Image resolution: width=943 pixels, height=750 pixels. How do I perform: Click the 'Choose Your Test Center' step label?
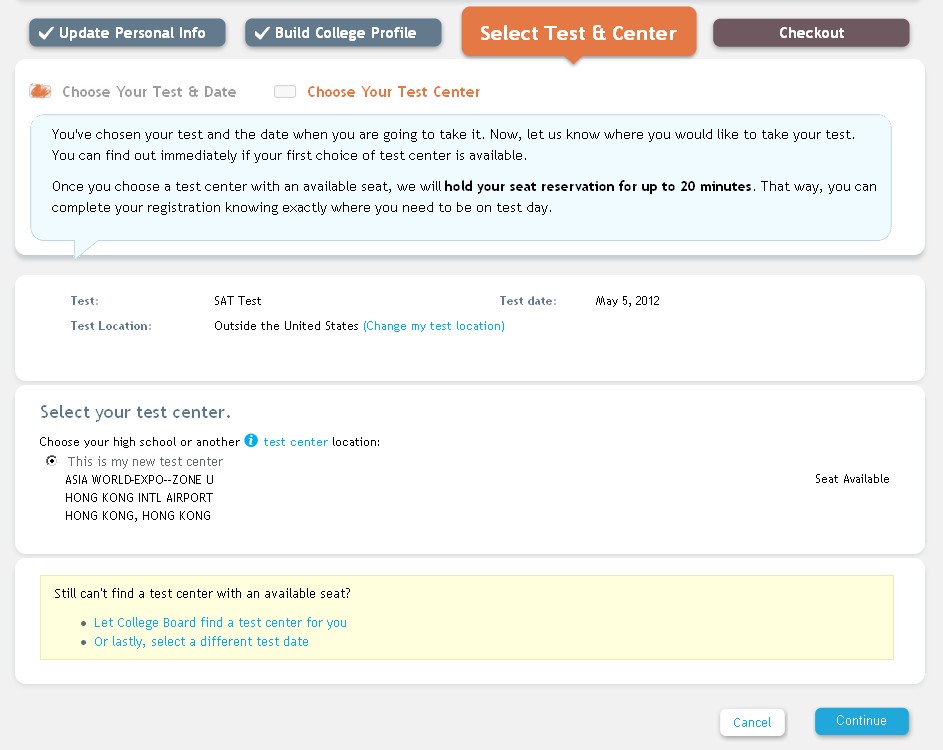[x=393, y=92]
